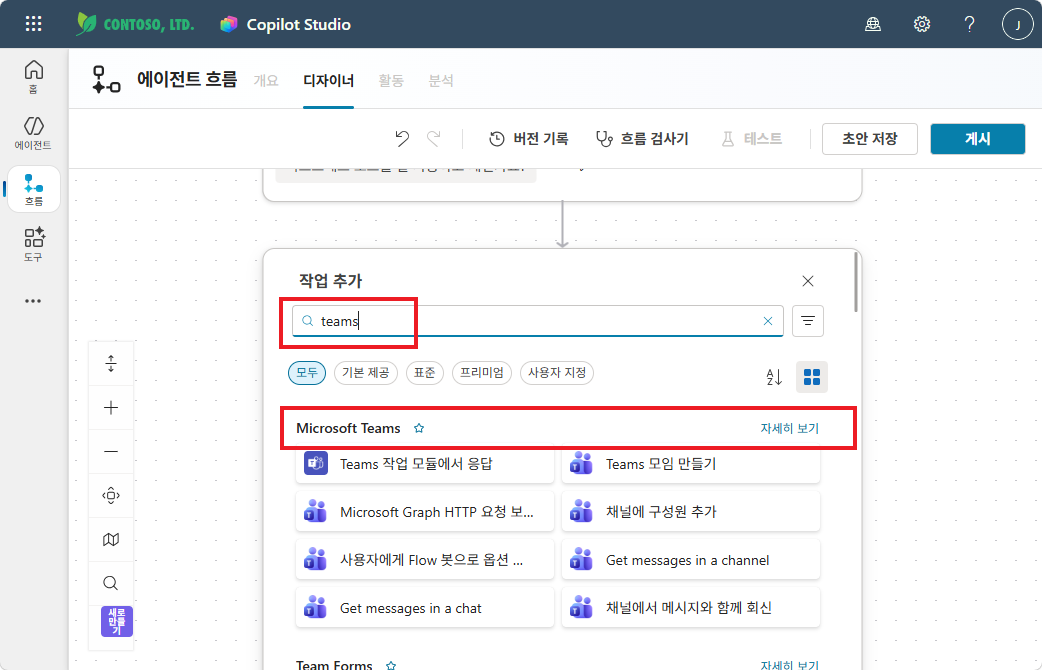The image size is (1042, 670).
Task: Select 사용자에게 Flow 봇으로 옵션 action
Action: (x=425, y=560)
